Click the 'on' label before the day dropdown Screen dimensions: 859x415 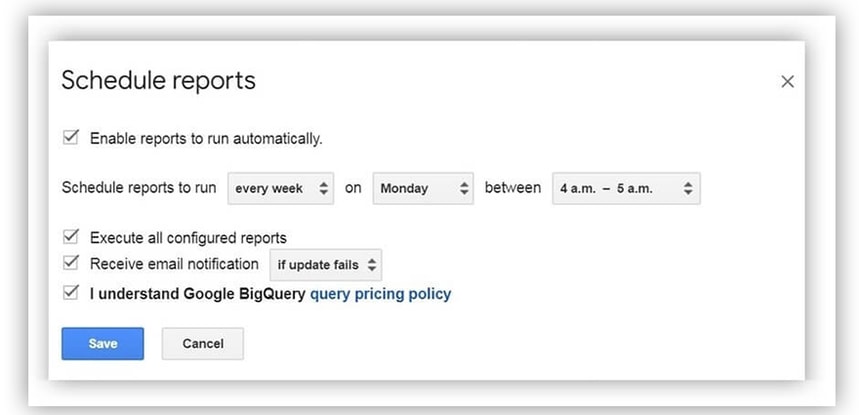pyautogui.click(x=353, y=188)
